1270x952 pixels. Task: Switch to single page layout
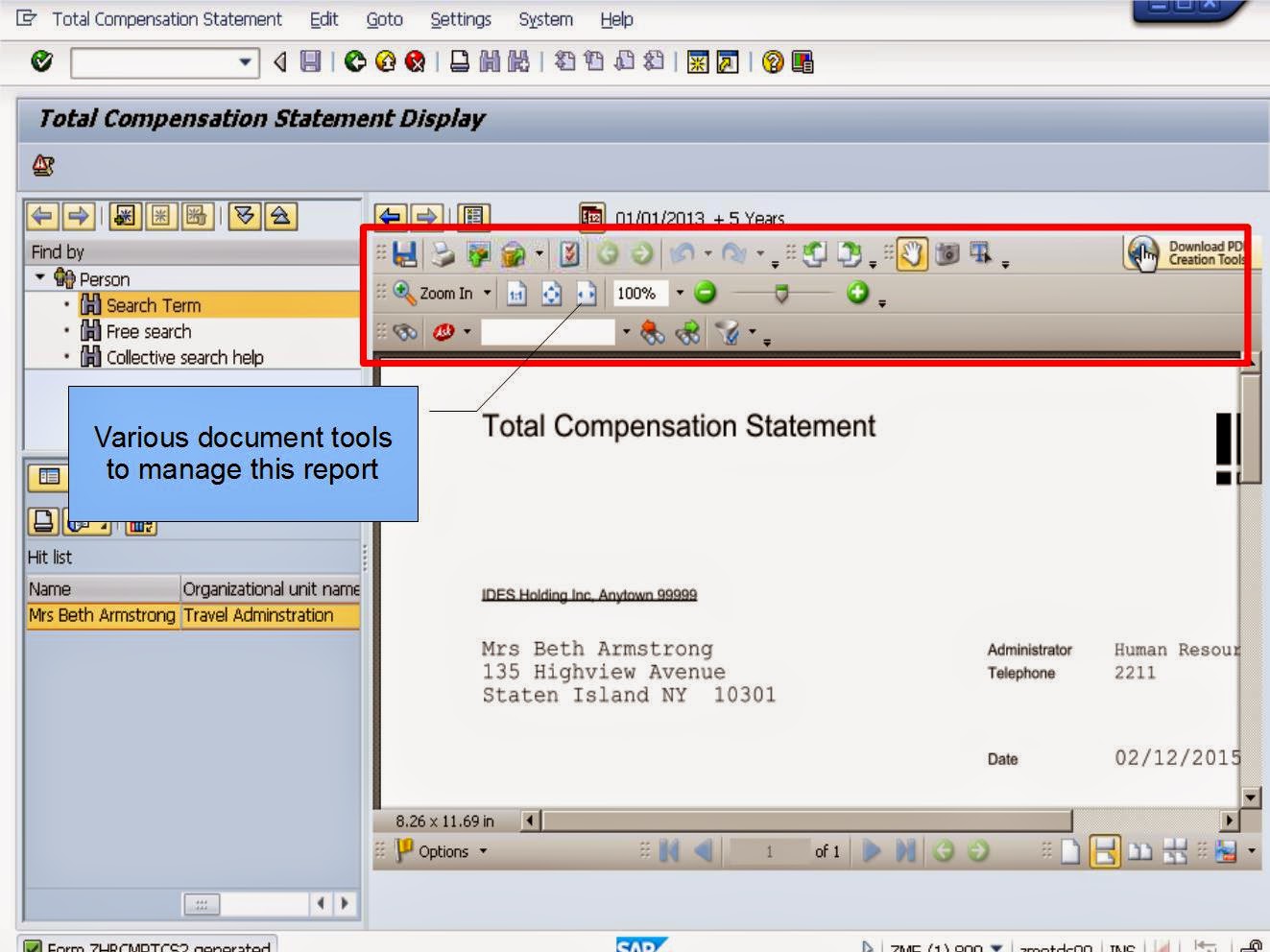(x=1069, y=850)
